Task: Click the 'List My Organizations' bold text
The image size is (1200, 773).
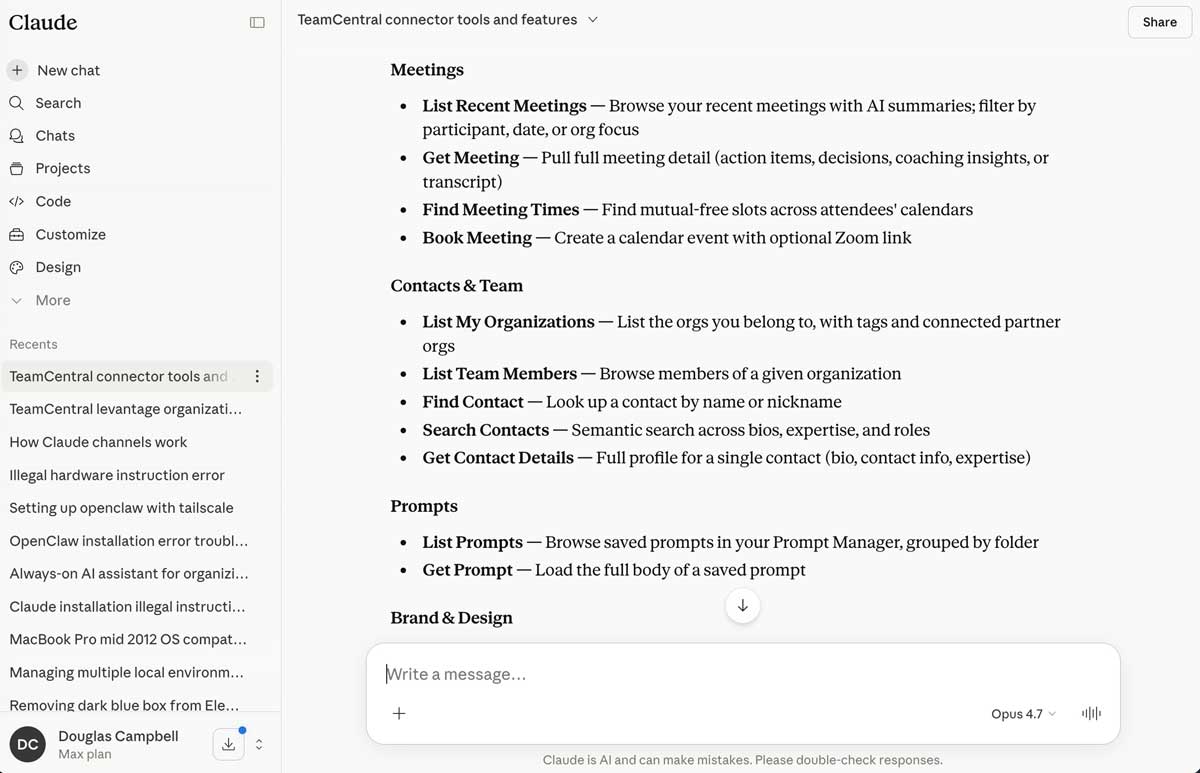Action: [x=508, y=322]
